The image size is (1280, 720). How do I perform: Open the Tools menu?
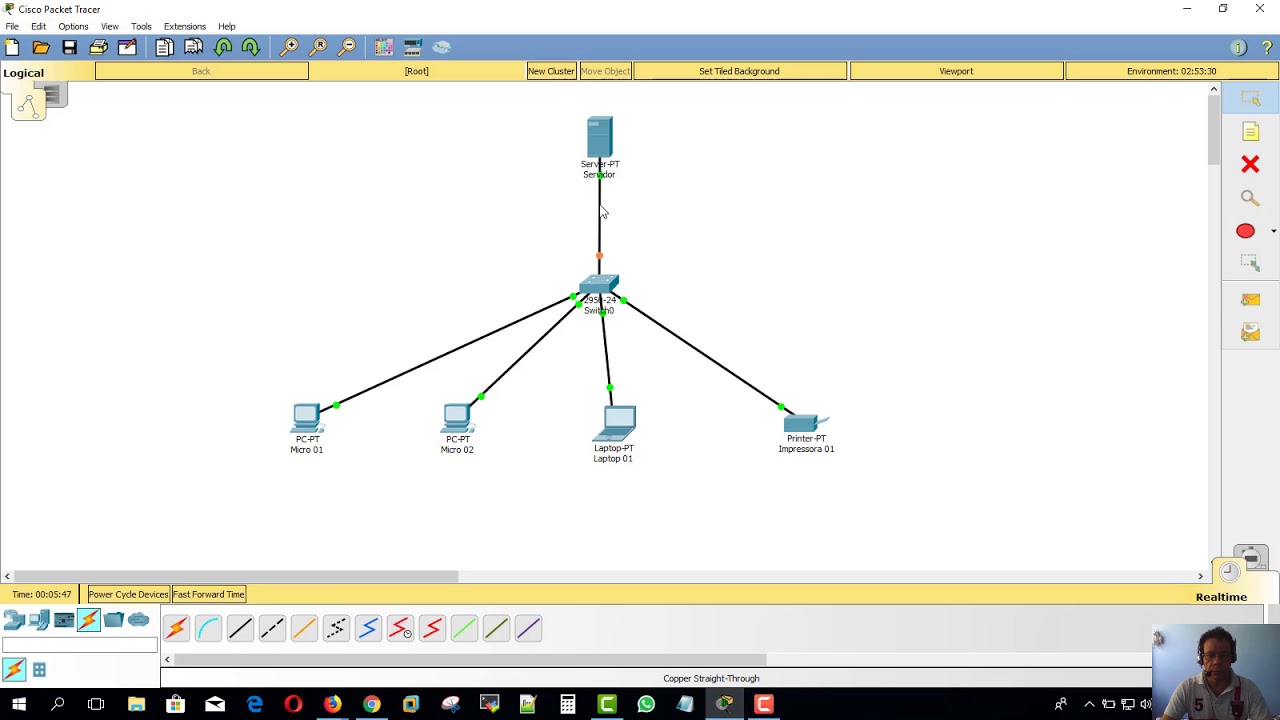click(141, 26)
